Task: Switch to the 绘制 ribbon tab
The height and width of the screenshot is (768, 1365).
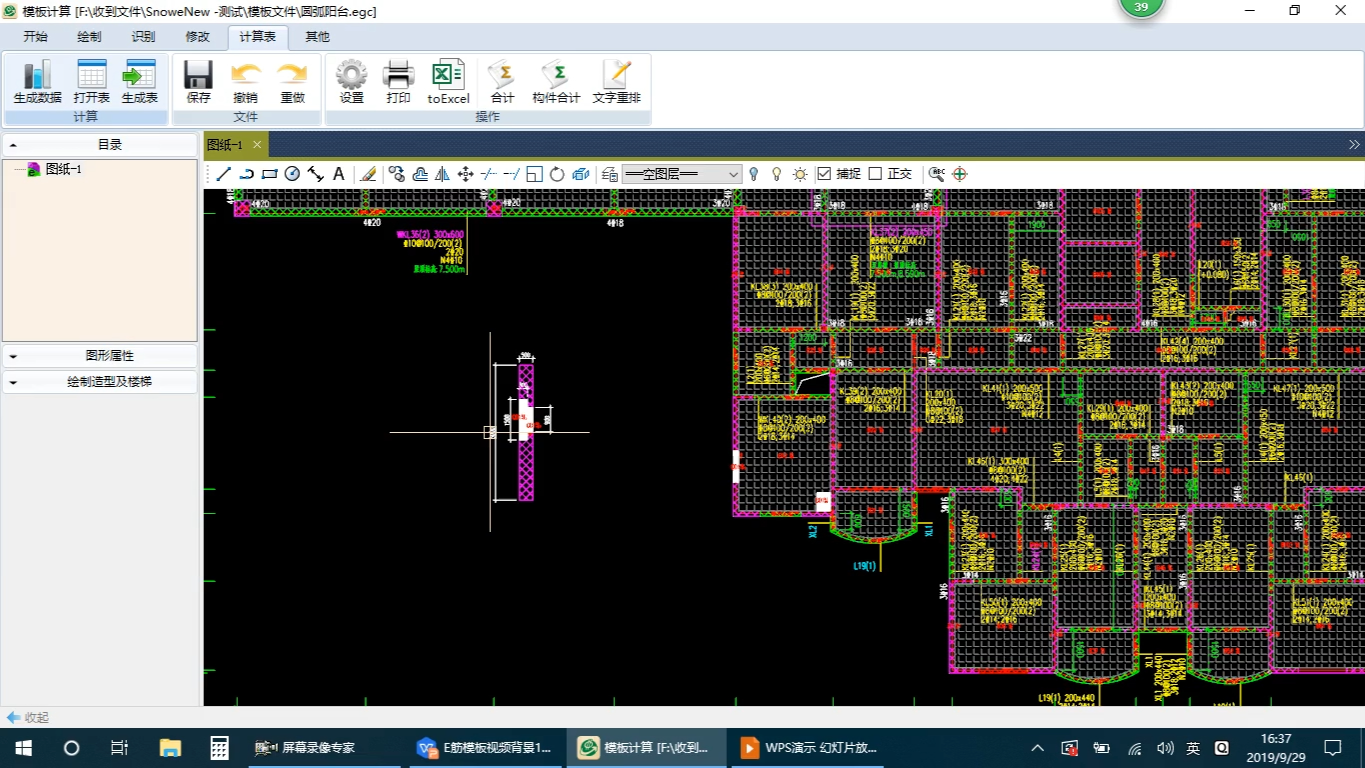Action: point(89,37)
